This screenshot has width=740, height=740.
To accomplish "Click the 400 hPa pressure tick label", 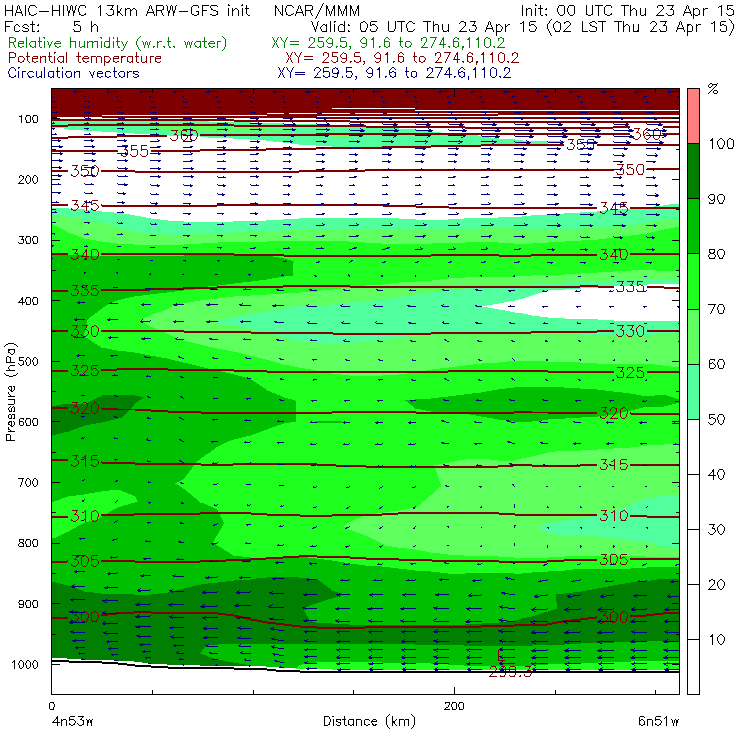I will [28, 301].
